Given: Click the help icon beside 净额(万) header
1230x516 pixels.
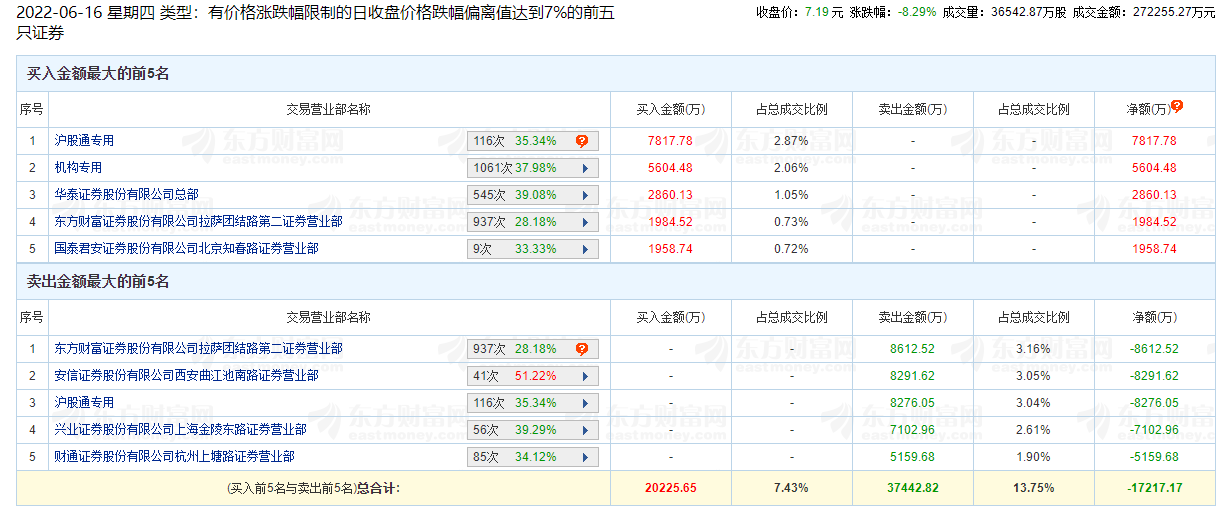Looking at the screenshot, I should tap(1177, 106).
